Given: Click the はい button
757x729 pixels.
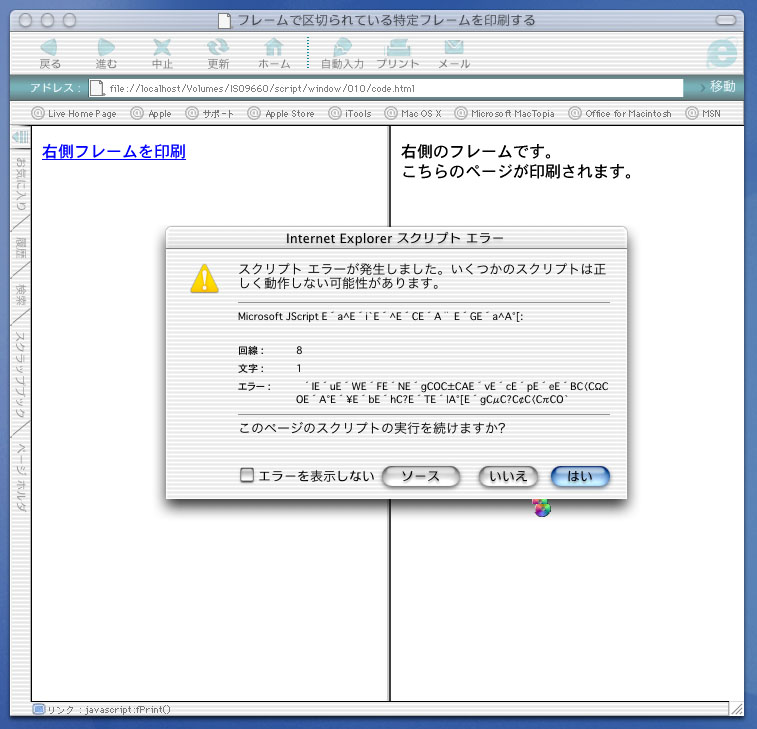Looking at the screenshot, I should tap(580, 477).
